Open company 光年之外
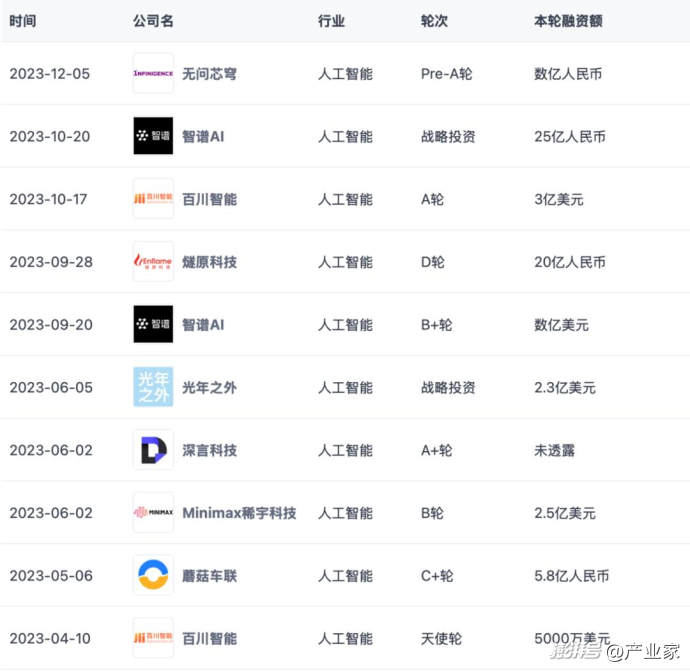This screenshot has height=672, width=690. (209, 388)
